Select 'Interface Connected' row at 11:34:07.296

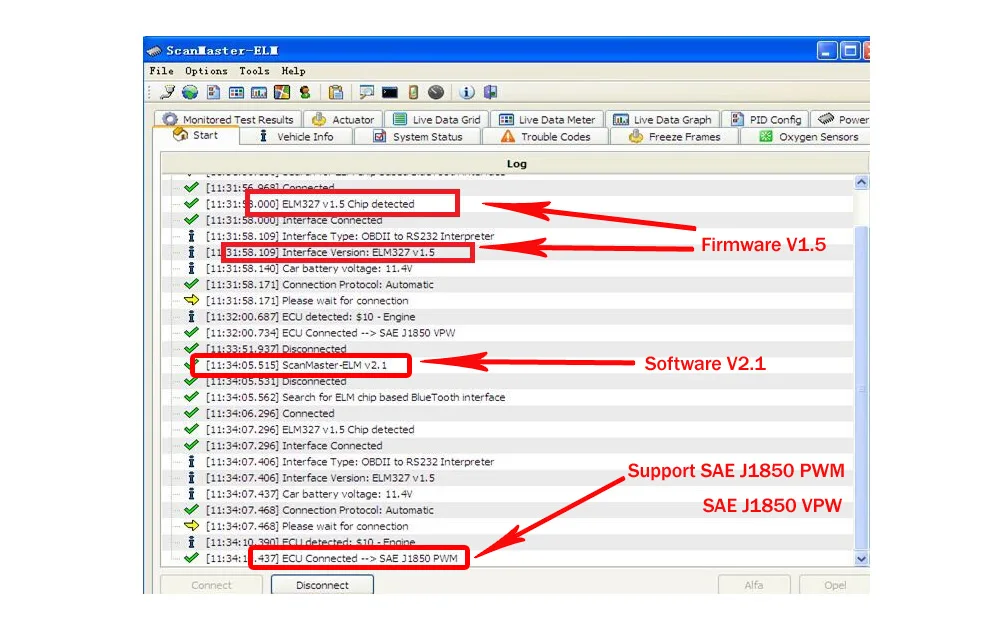coord(507,446)
